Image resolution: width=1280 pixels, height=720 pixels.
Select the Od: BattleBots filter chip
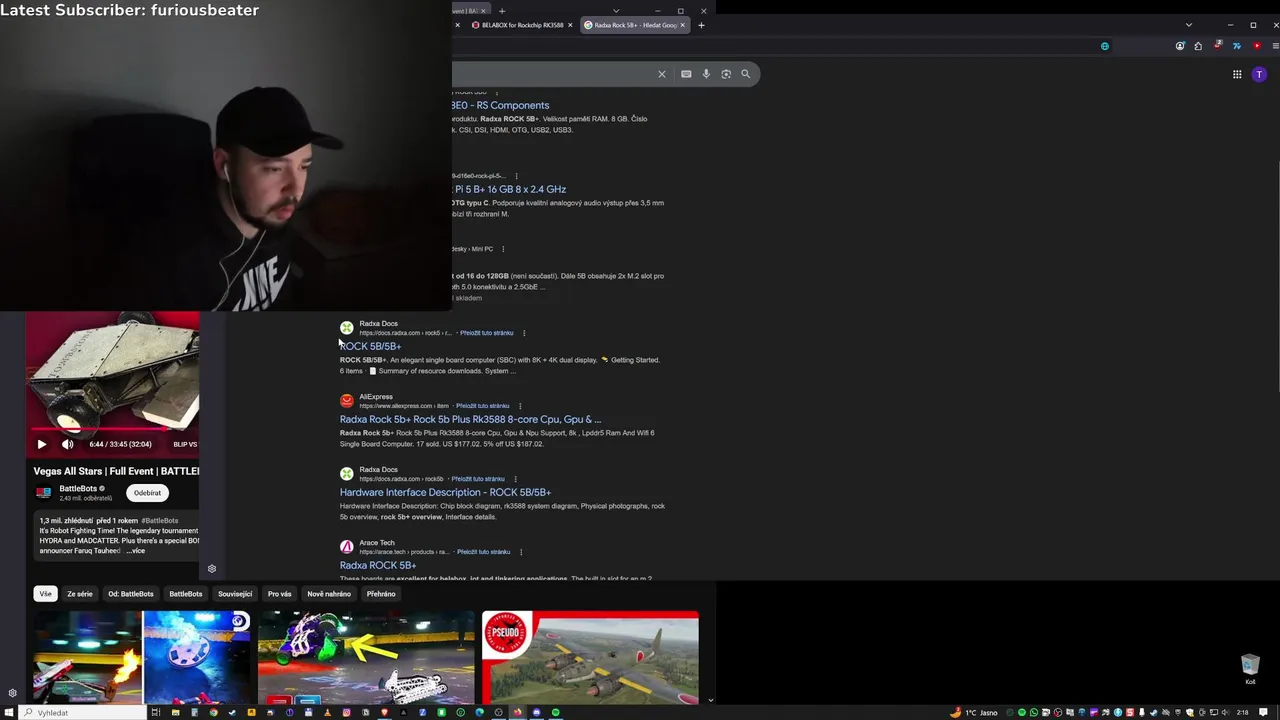click(131, 594)
